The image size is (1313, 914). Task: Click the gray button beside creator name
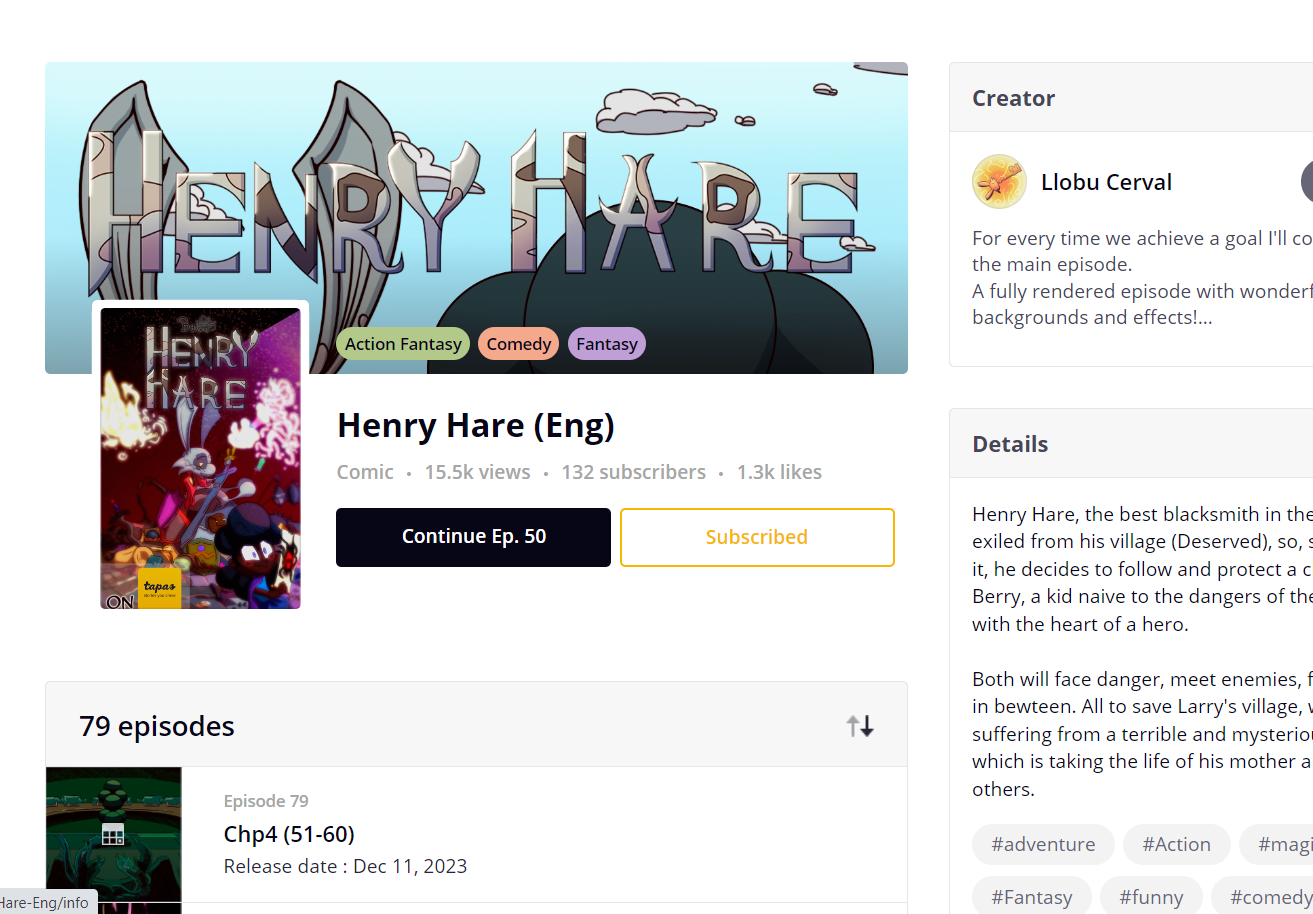coord(1307,182)
